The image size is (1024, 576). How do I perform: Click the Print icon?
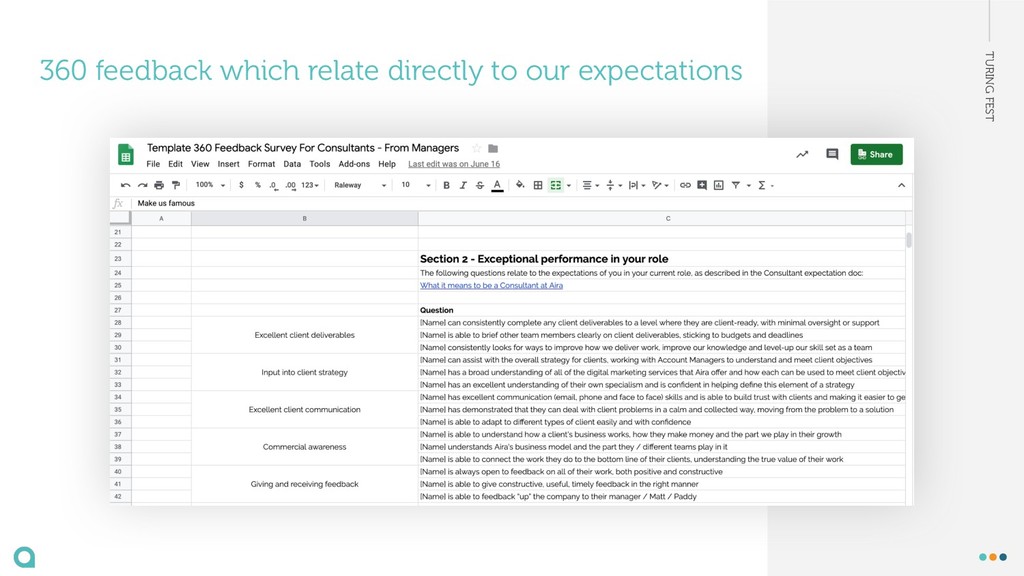click(159, 185)
